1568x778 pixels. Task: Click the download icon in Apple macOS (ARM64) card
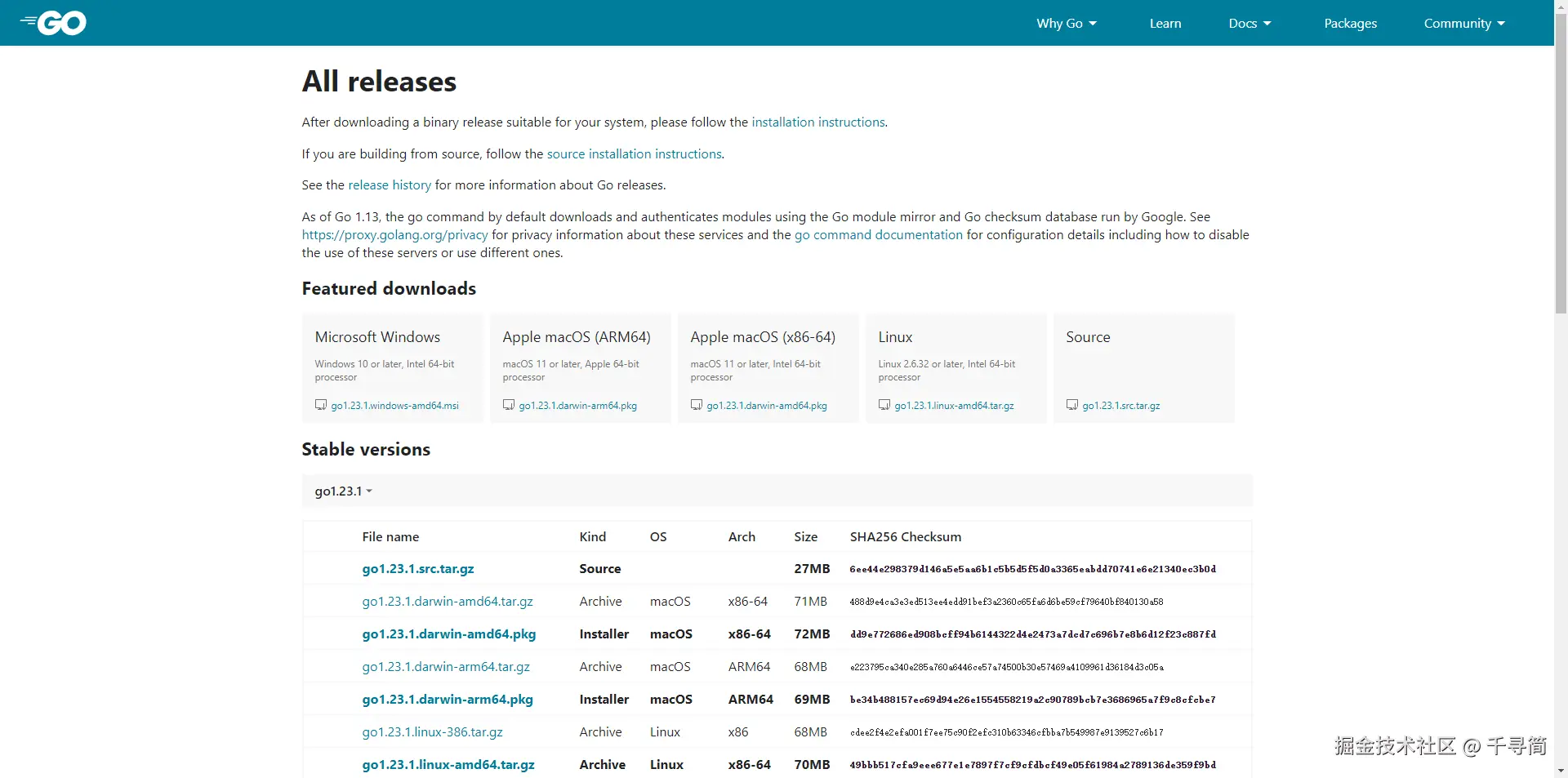point(509,405)
